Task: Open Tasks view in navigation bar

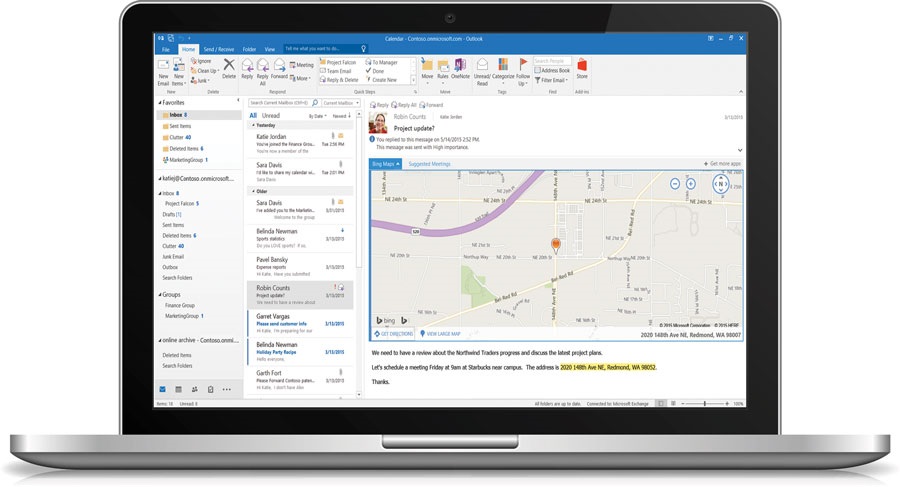Action: point(211,389)
